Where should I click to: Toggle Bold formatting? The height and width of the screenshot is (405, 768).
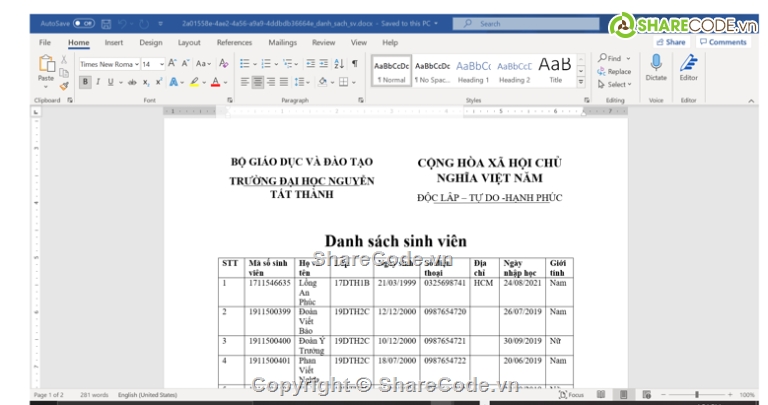tap(85, 82)
